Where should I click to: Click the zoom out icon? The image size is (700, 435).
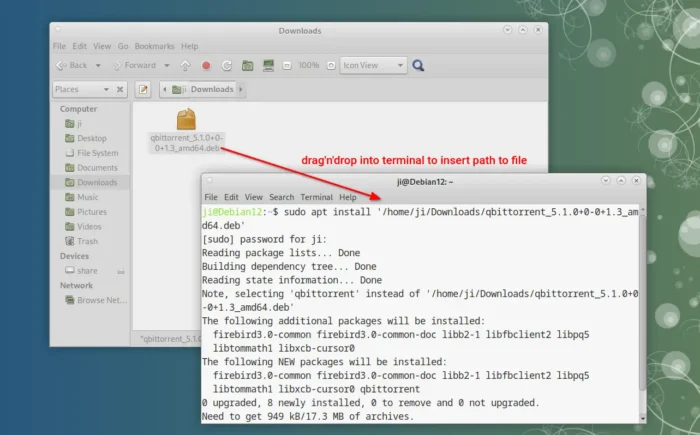[x=287, y=66]
